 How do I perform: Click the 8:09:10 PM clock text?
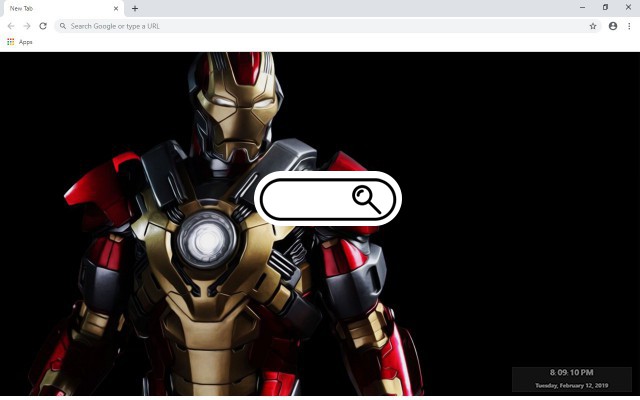571,372
